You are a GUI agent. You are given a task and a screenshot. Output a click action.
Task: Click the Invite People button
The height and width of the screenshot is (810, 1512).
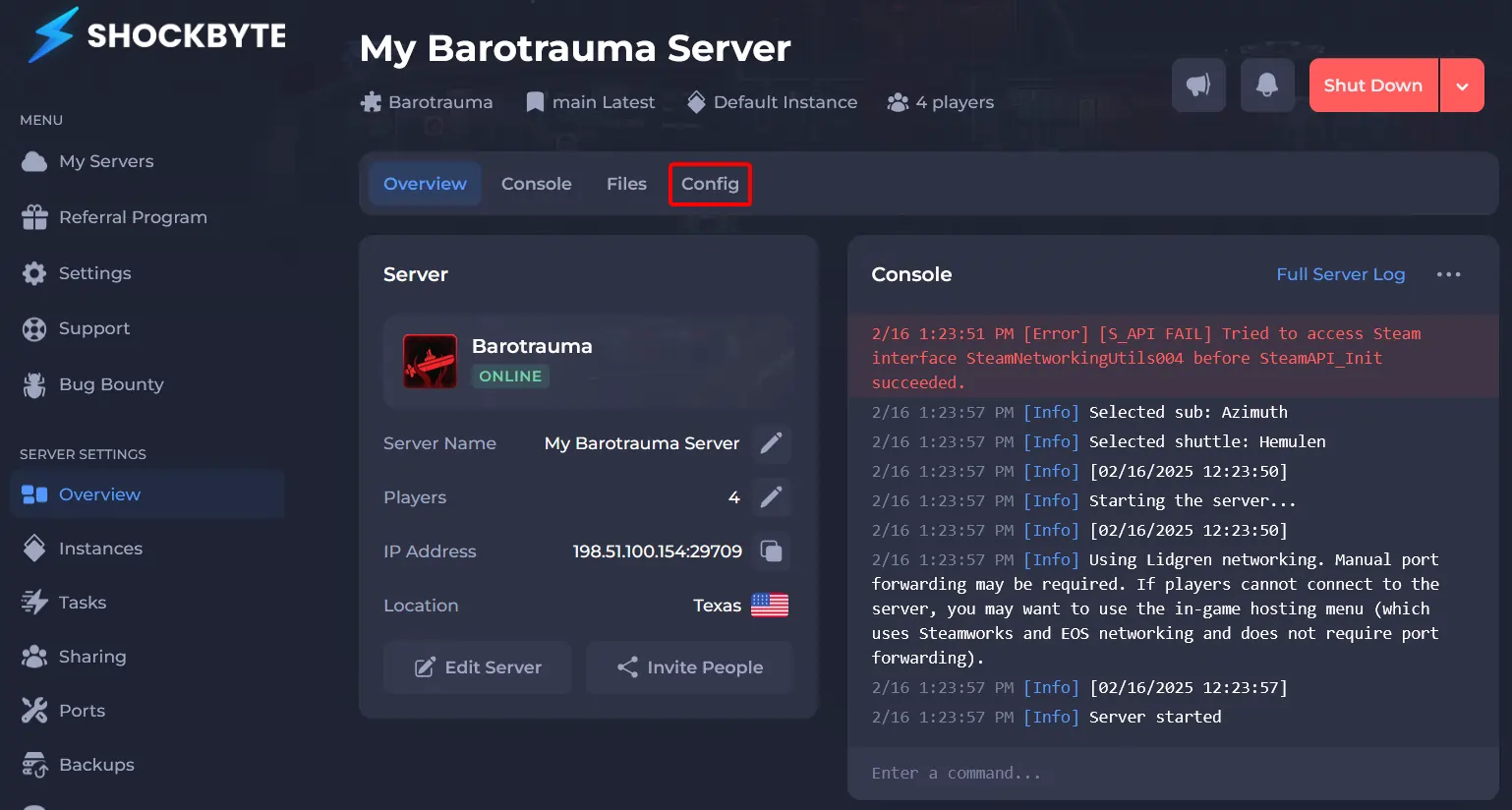tap(689, 667)
